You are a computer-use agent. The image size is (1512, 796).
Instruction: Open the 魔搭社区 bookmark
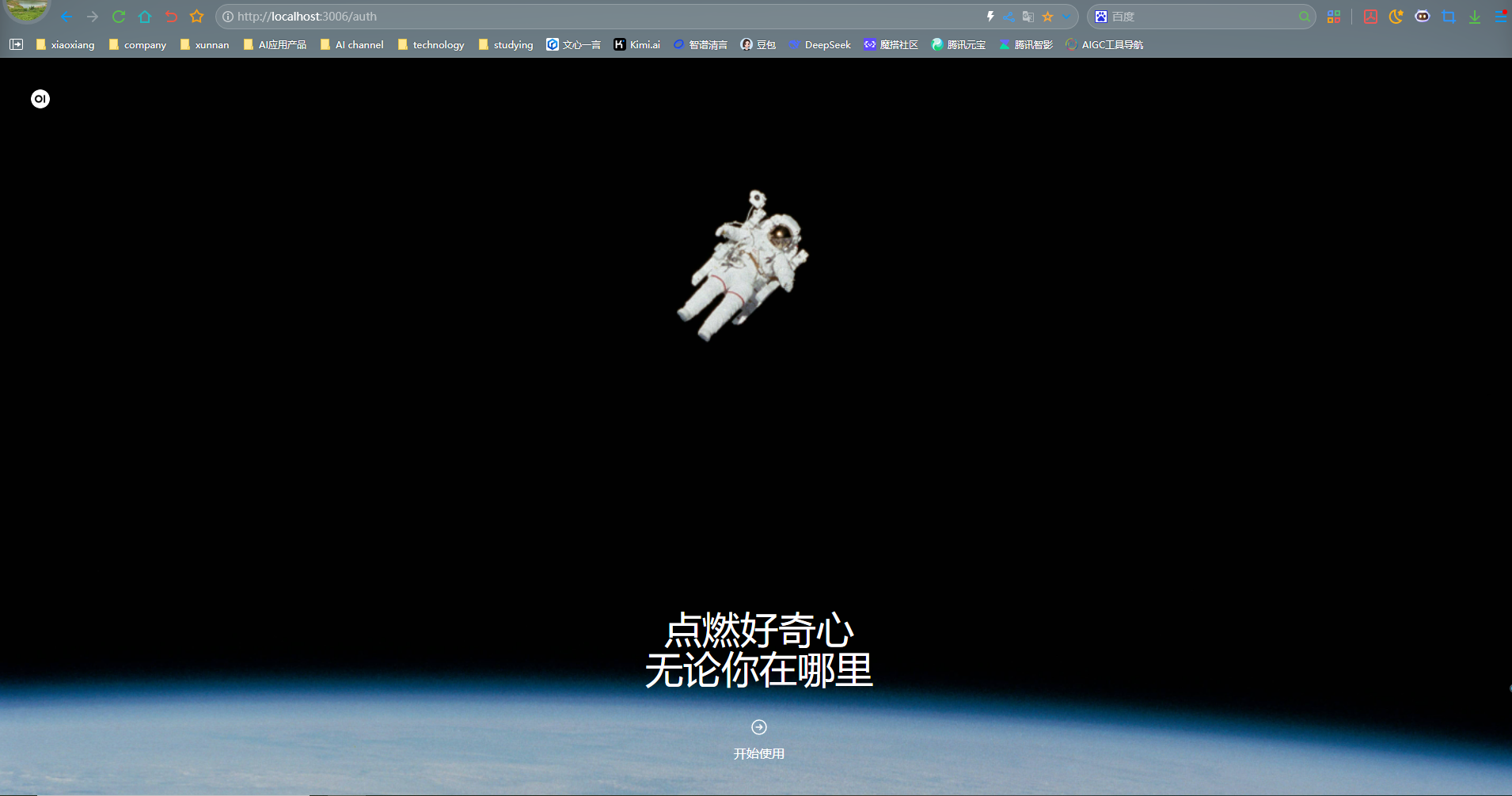click(891, 45)
